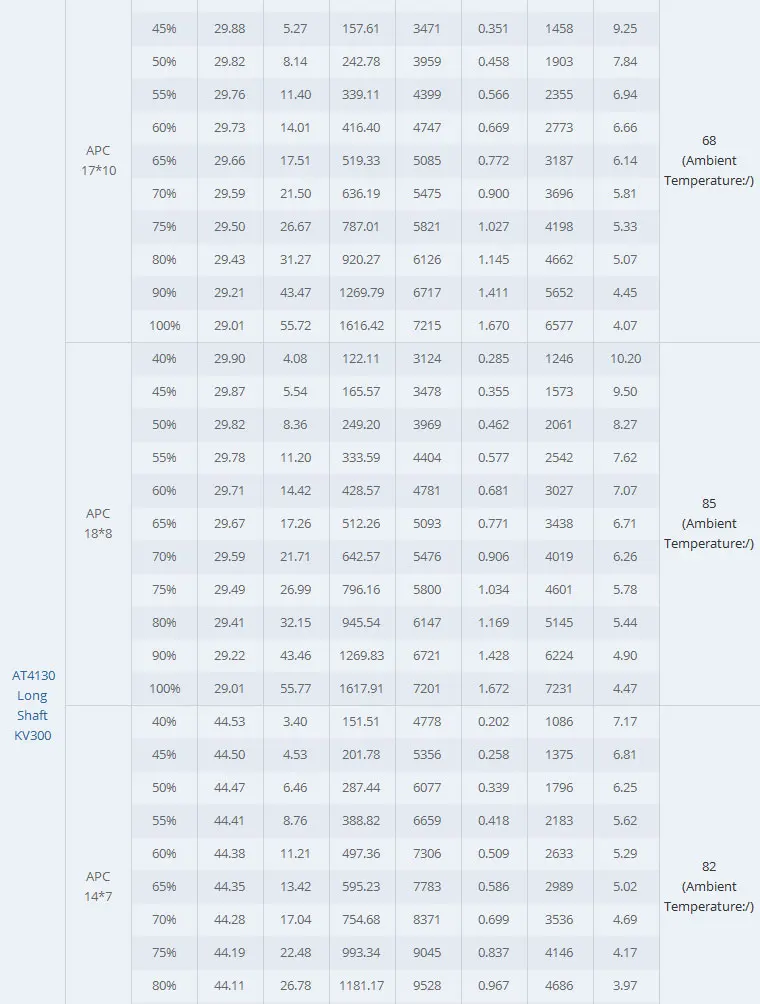Click the 7231 thrust value cell
The height and width of the screenshot is (1004, 760).
coord(559,688)
